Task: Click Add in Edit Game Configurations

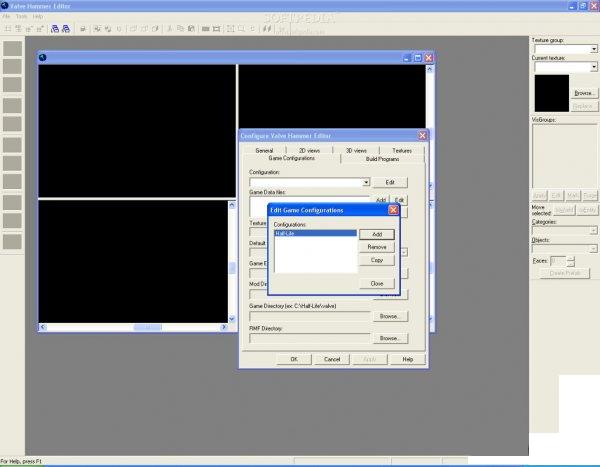Action: click(x=377, y=234)
